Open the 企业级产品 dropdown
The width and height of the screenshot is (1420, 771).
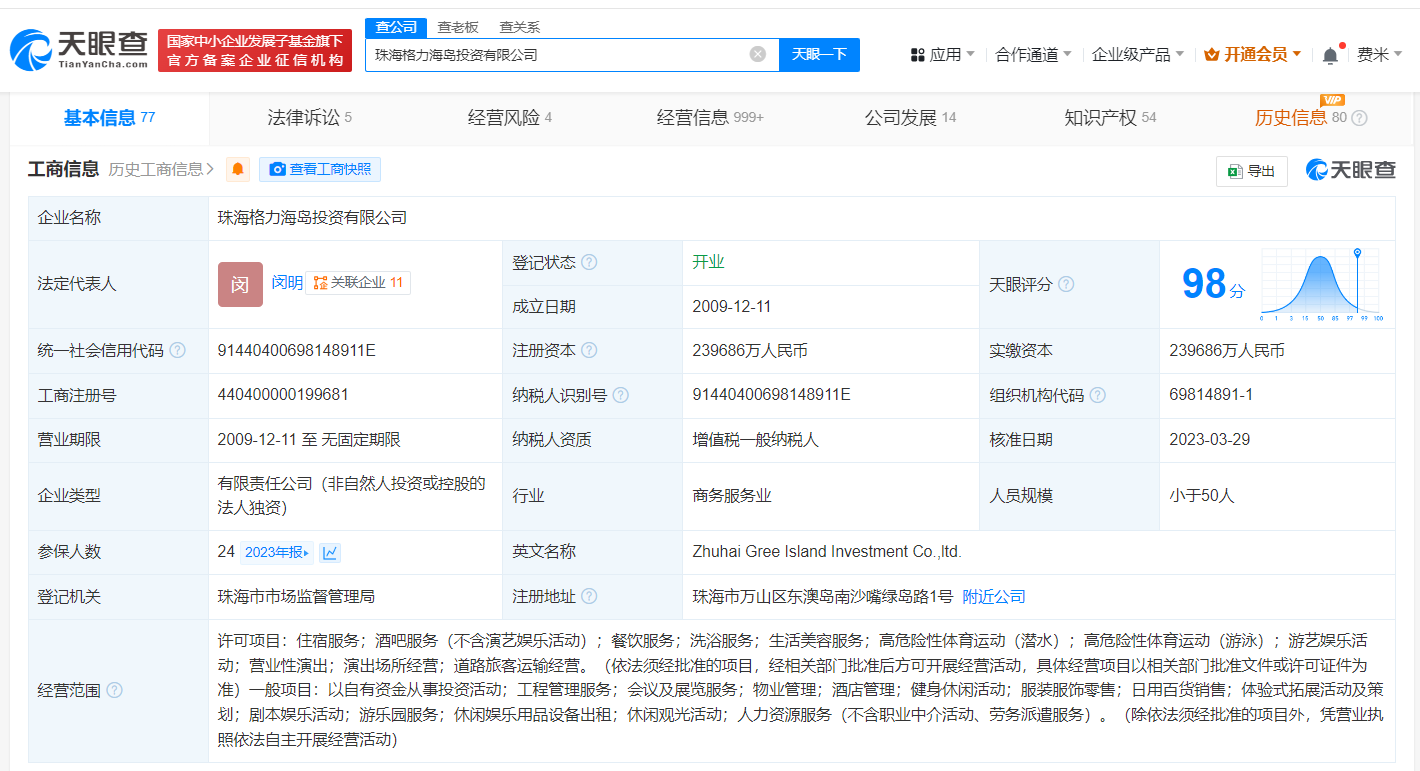pos(1137,55)
